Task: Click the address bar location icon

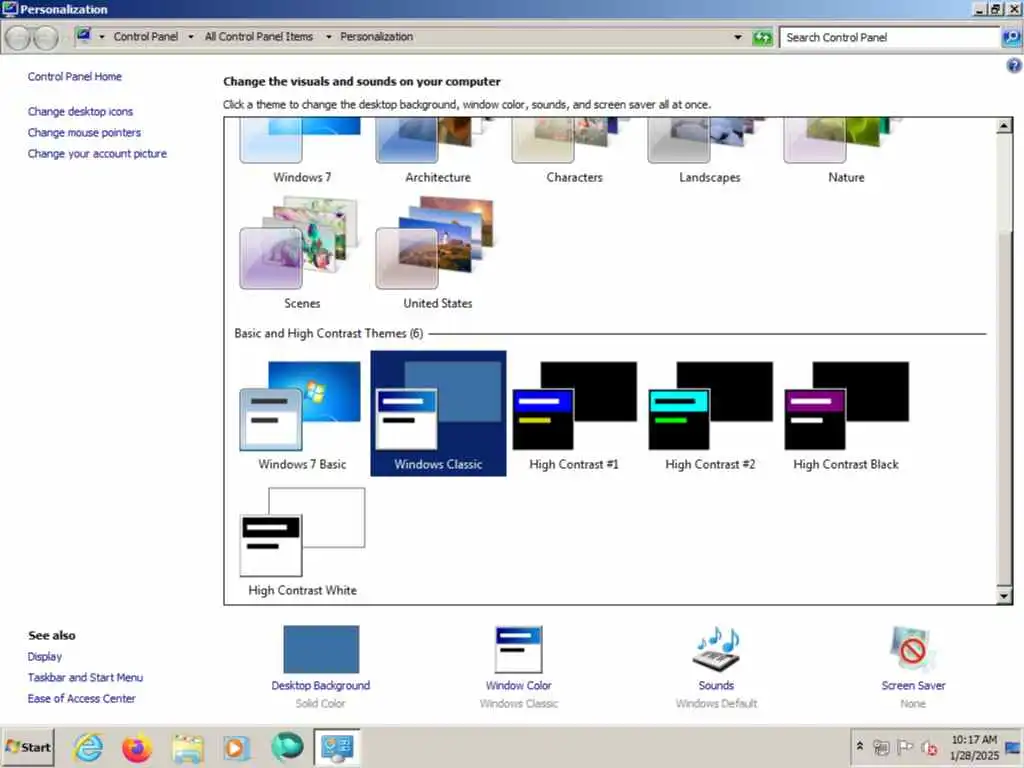Action: pyautogui.click(x=84, y=35)
